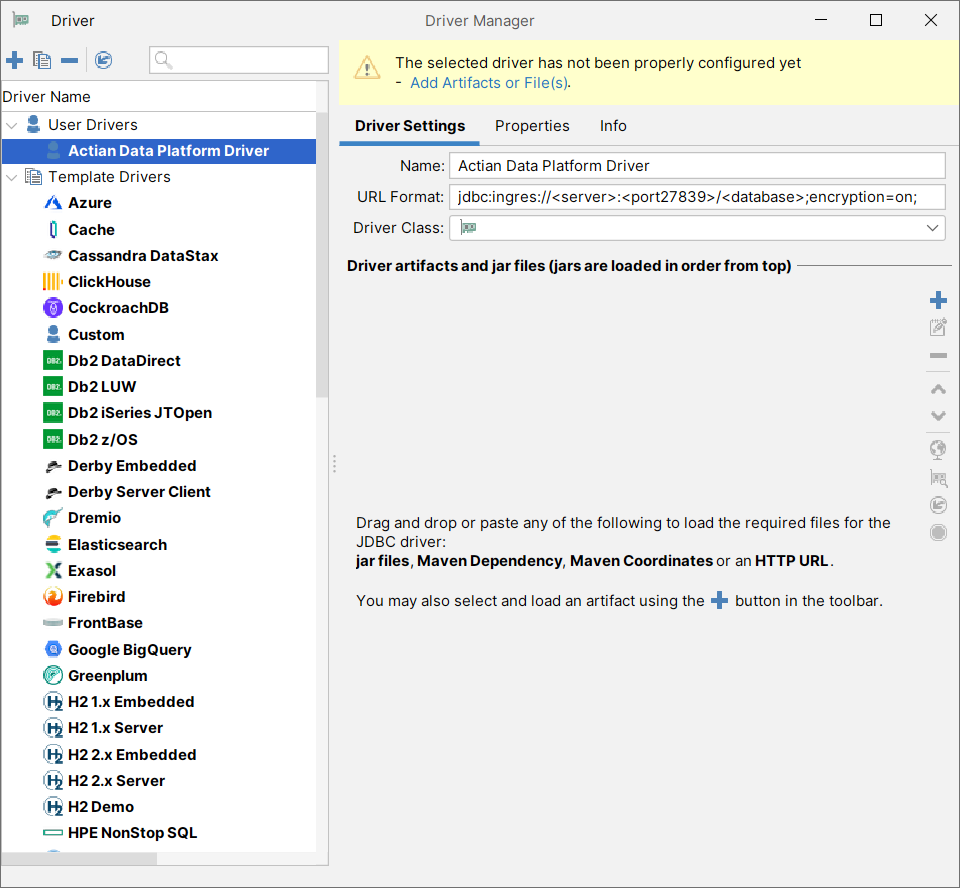The height and width of the screenshot is (888, 960).
Task: Click the horizontal scrollbar under driver list
Action: (79, 859)
